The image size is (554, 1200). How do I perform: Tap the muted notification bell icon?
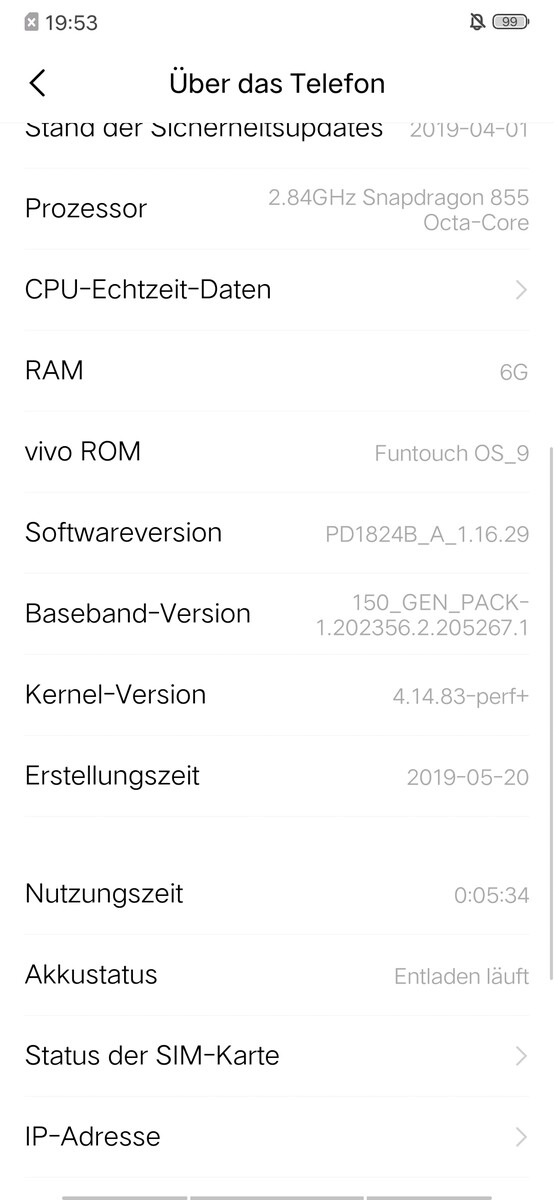click(477, 22)
